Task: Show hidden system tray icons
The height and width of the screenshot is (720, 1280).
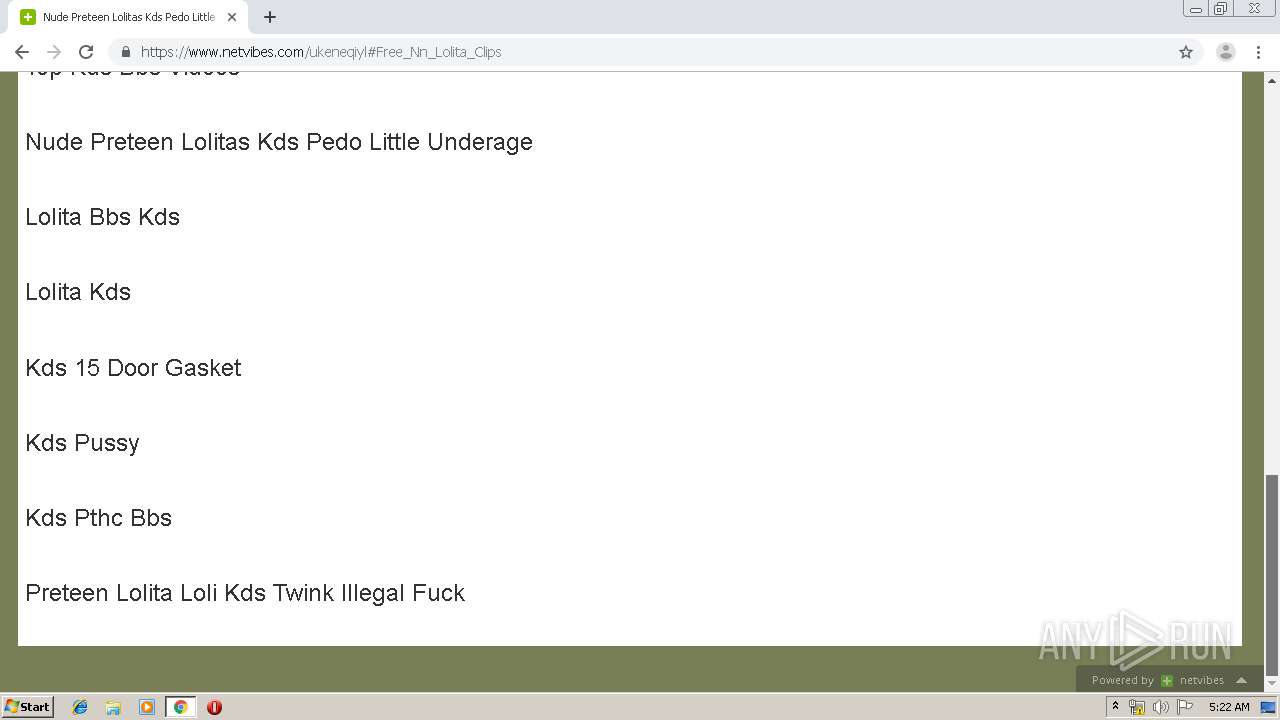Action: [1116, 707]
